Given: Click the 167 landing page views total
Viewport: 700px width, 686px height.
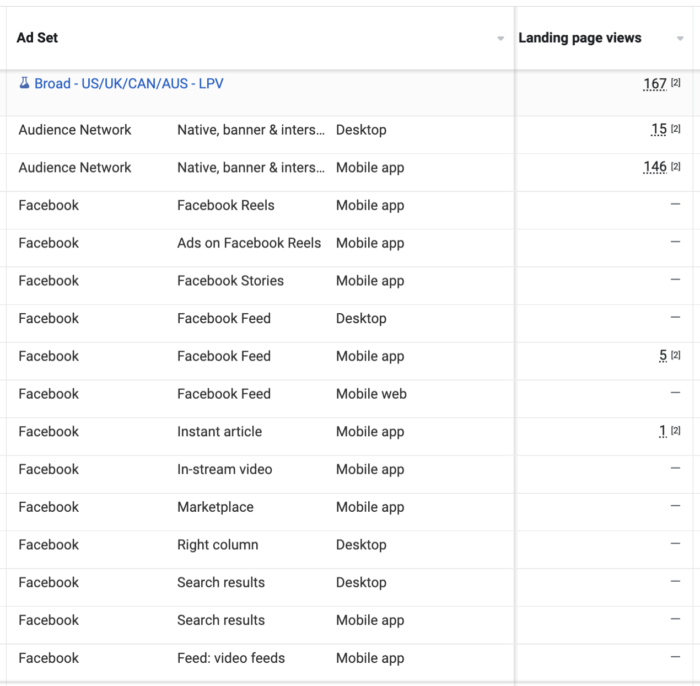Looking at the screenshot, I should (x=655, y=83).
